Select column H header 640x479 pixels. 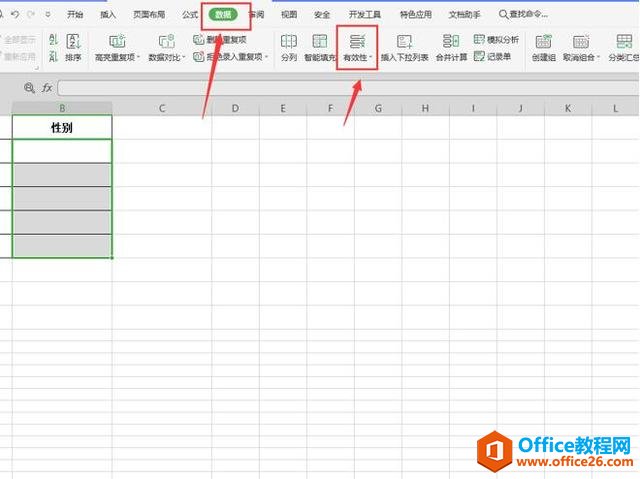tap(425, 108)
